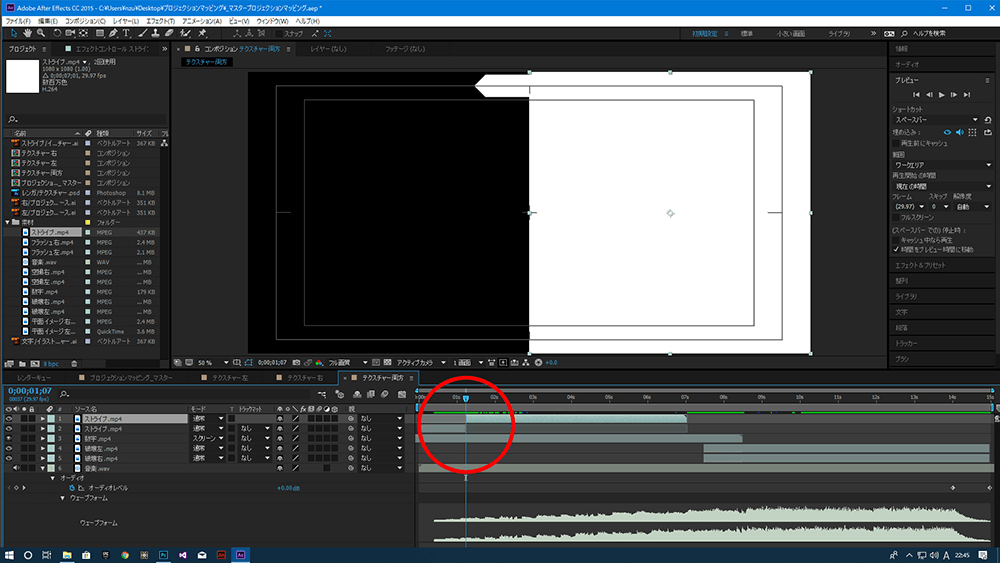Screen dimensions: 1000x563
Task: Select the Zoom tool magnifier
Action: tap(42, 33)
